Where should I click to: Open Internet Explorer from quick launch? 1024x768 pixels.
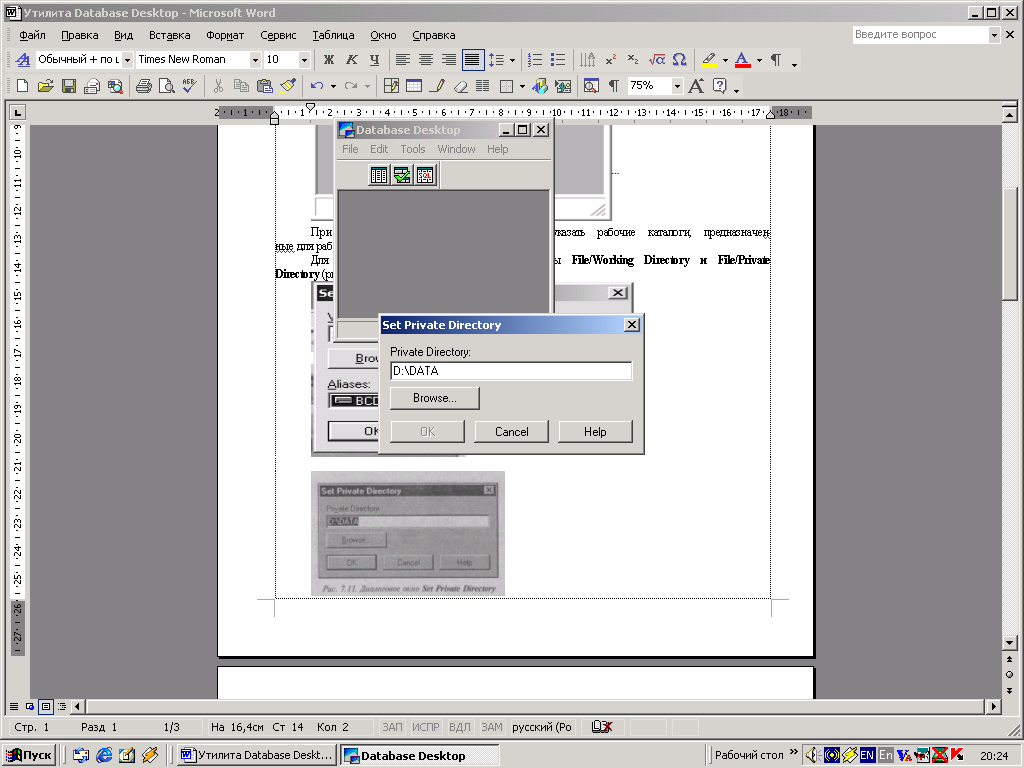click(104, 755)
